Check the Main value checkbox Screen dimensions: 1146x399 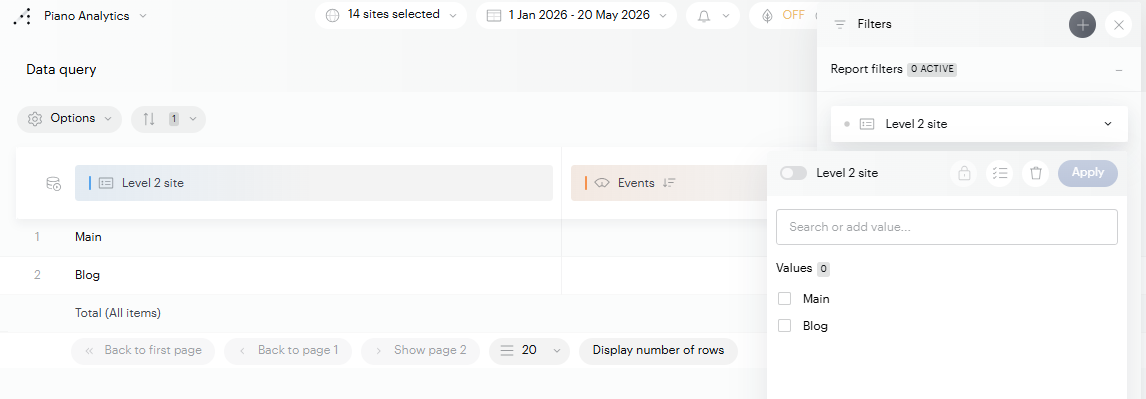(x=785, y=299)
